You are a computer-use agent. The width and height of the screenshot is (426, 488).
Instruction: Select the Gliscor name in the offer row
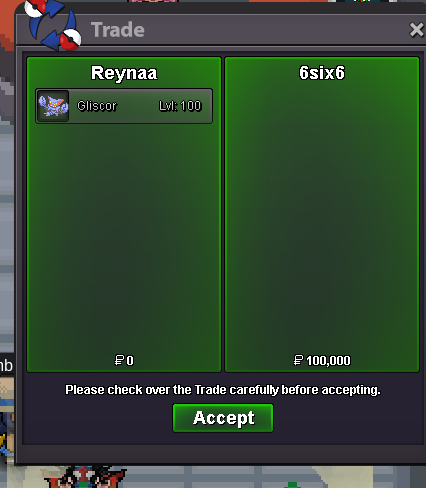click(97, 106)
